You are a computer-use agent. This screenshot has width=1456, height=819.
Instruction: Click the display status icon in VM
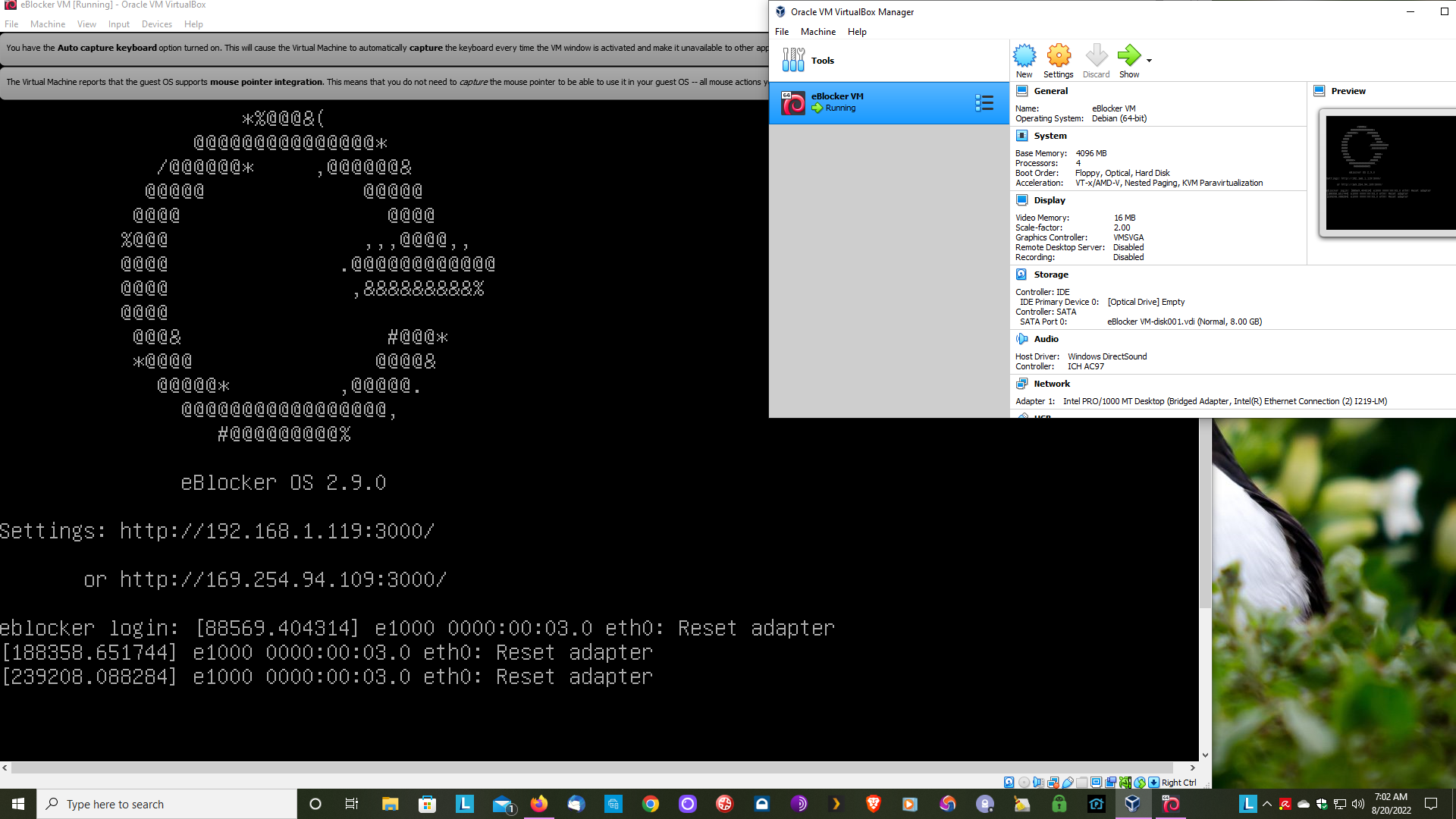pyautogui.click(x=1096, y=783)
